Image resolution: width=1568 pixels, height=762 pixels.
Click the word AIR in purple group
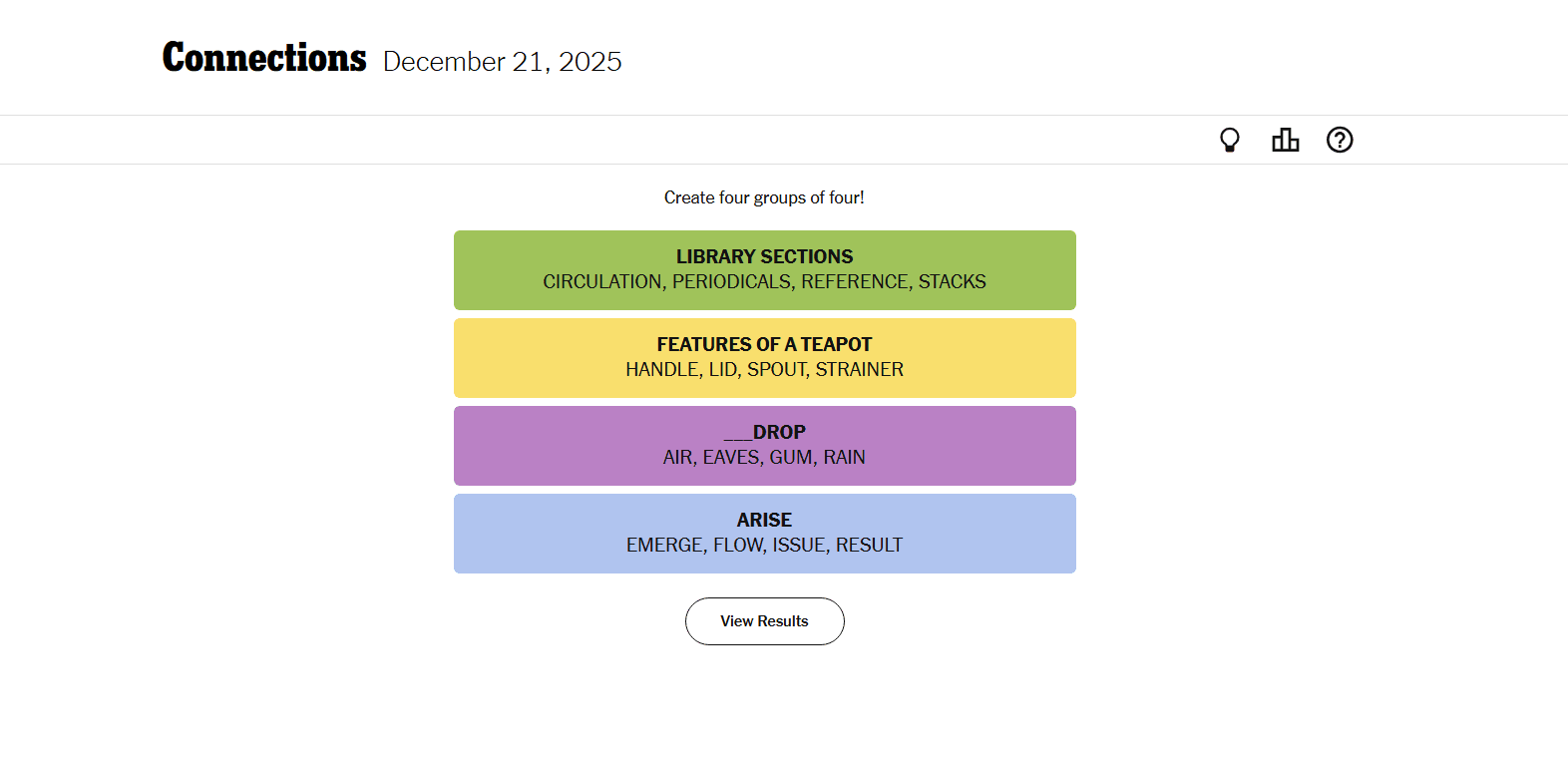point(677,458)
